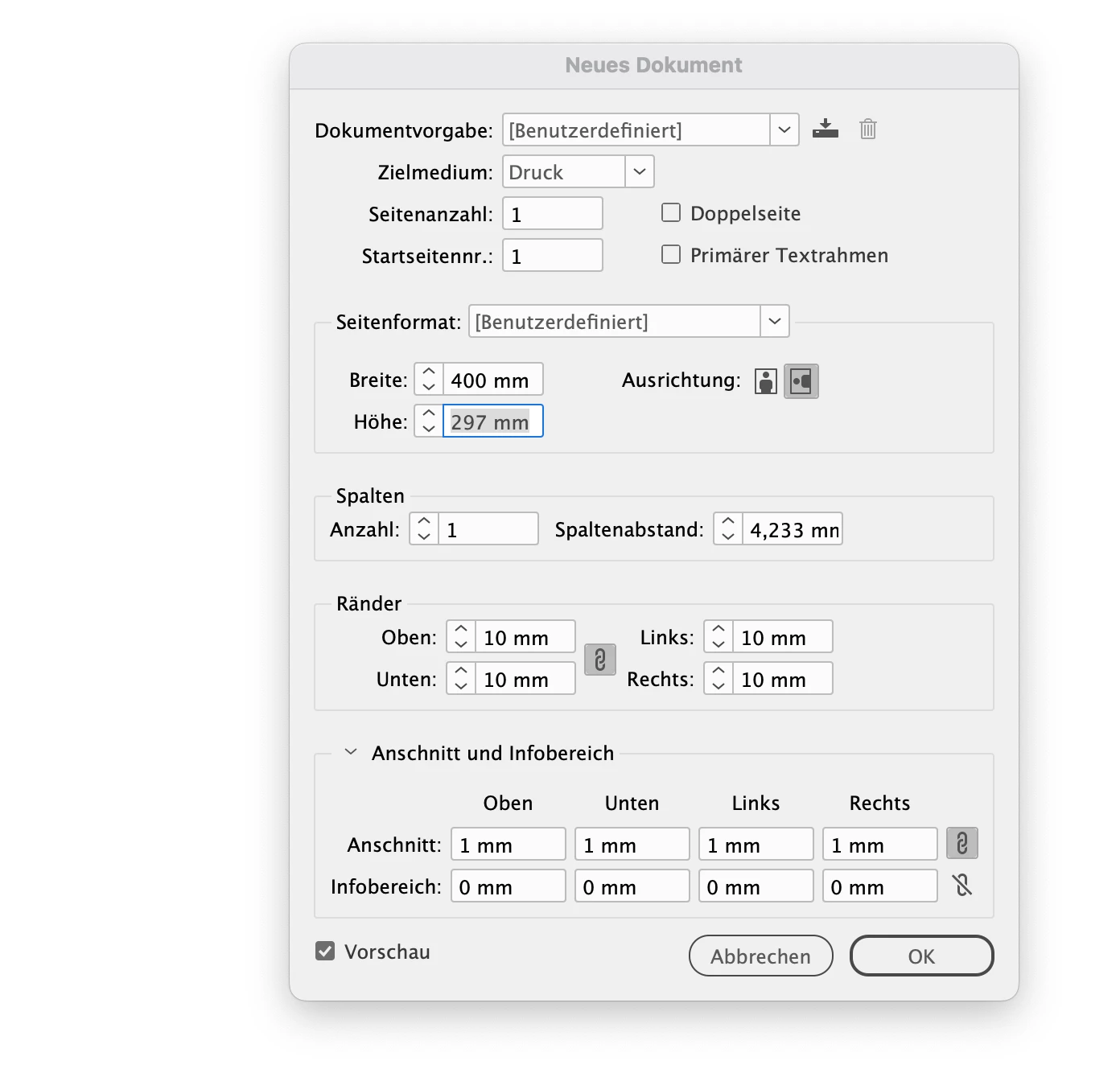Click Infobereich Rechts 0 mm field

pyautogui.click(x=880, y=886)
